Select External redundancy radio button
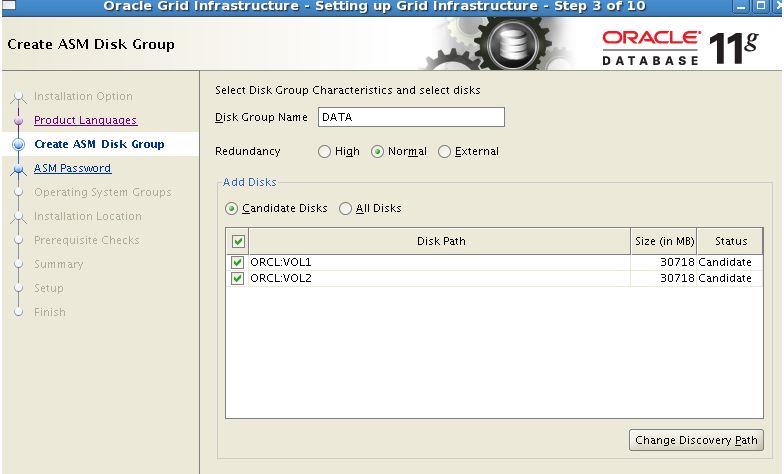 [444, 152]
